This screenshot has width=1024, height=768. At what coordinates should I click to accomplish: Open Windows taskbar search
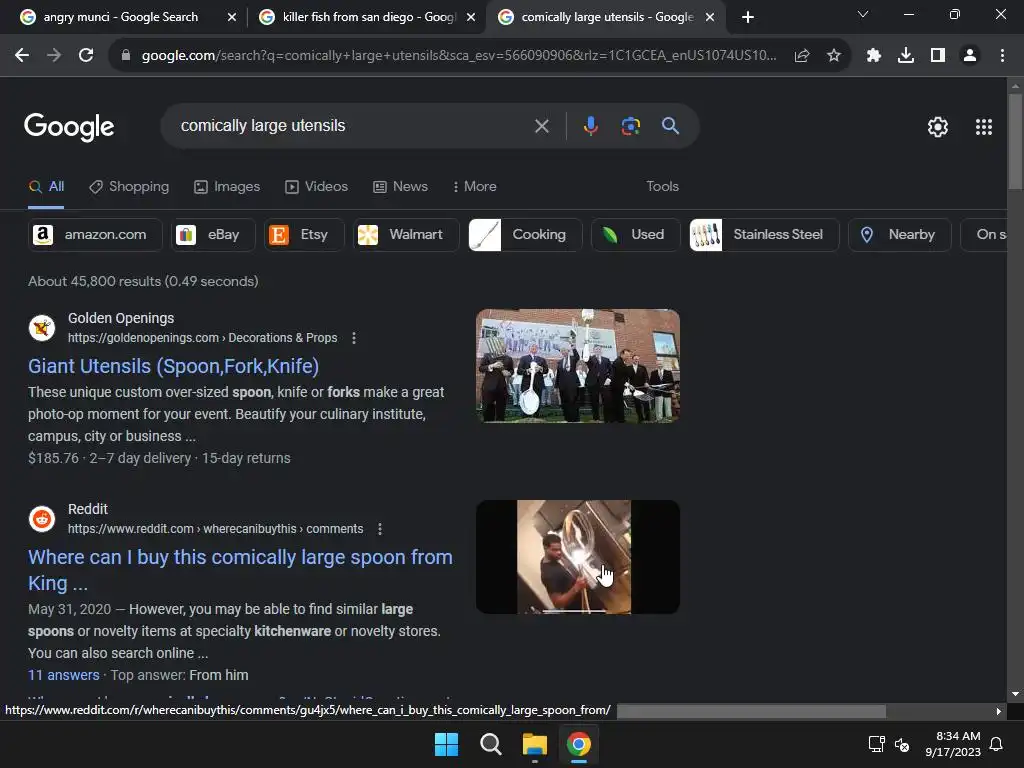click(490, 744)
